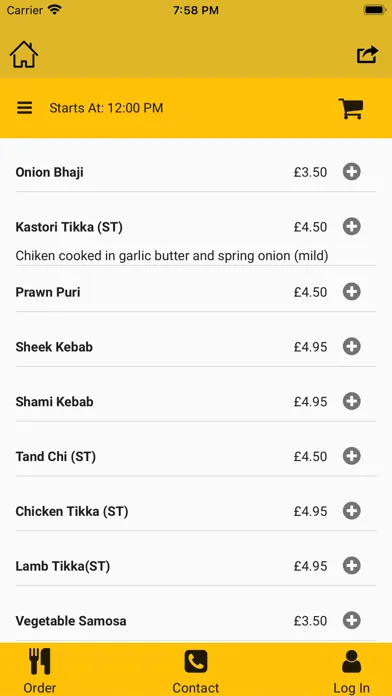Add Tand Chi (ST) to order
The image size is (392, 696).
pyautogui.click(x=352, y=456)
